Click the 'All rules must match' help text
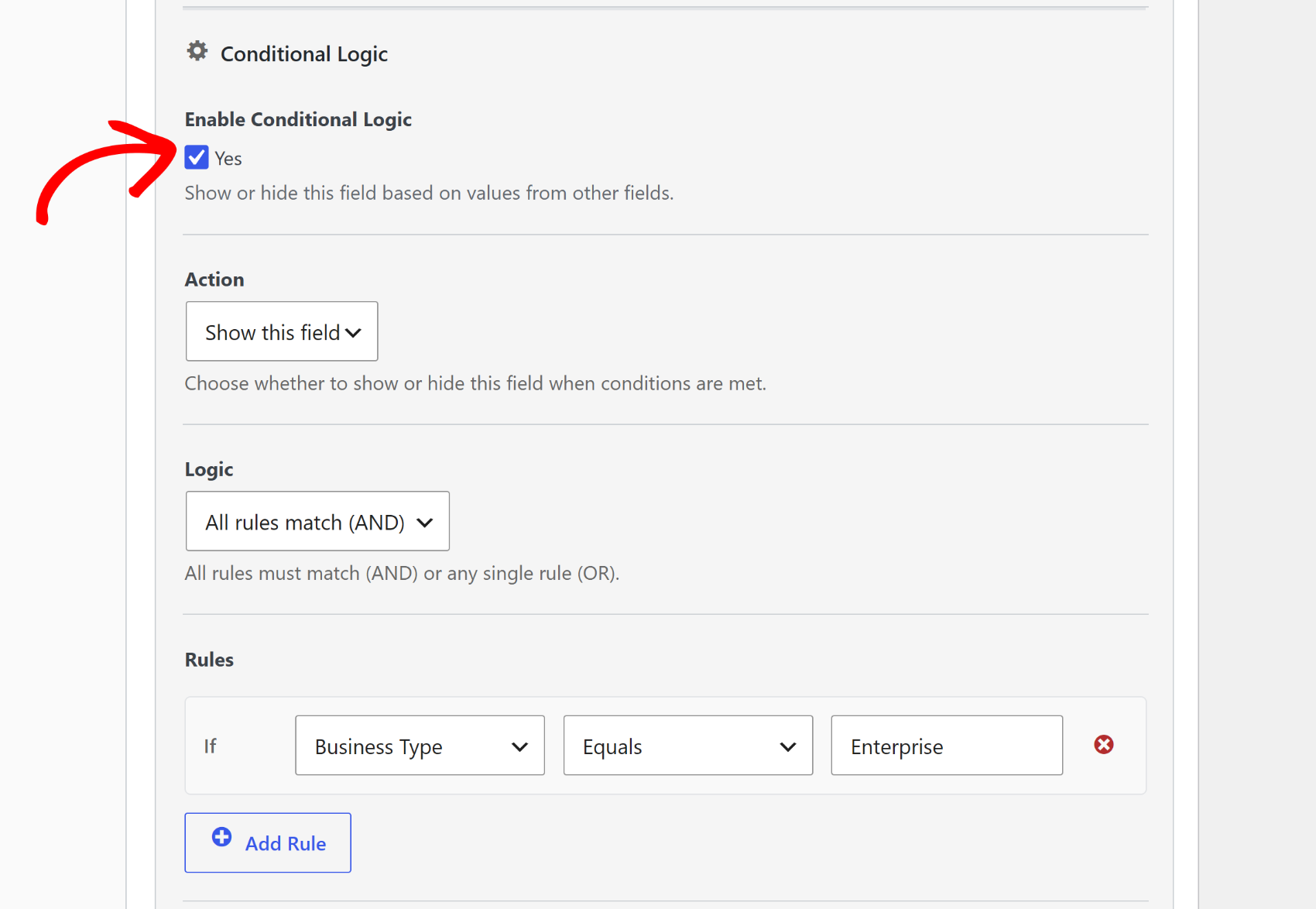The width and height of the screenshot is (1316, 909). coord(402,574)
